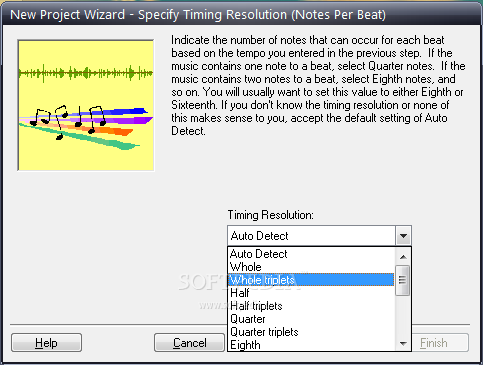Select 'Whole triplets' list option
The height and width of the screenshot is (365, 483).
(x=311, y=280)
